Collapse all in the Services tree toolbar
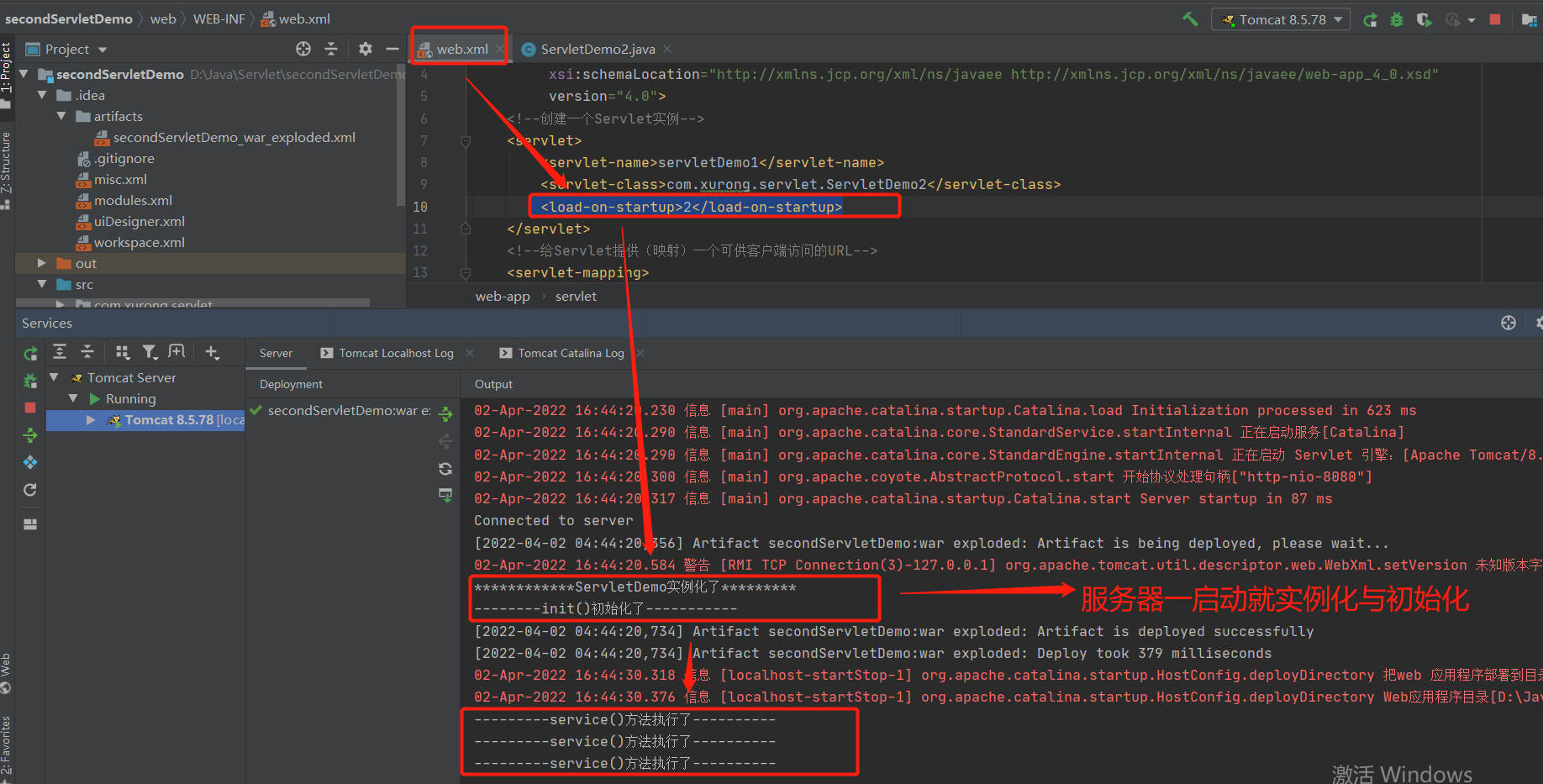 tap(87, 352)
